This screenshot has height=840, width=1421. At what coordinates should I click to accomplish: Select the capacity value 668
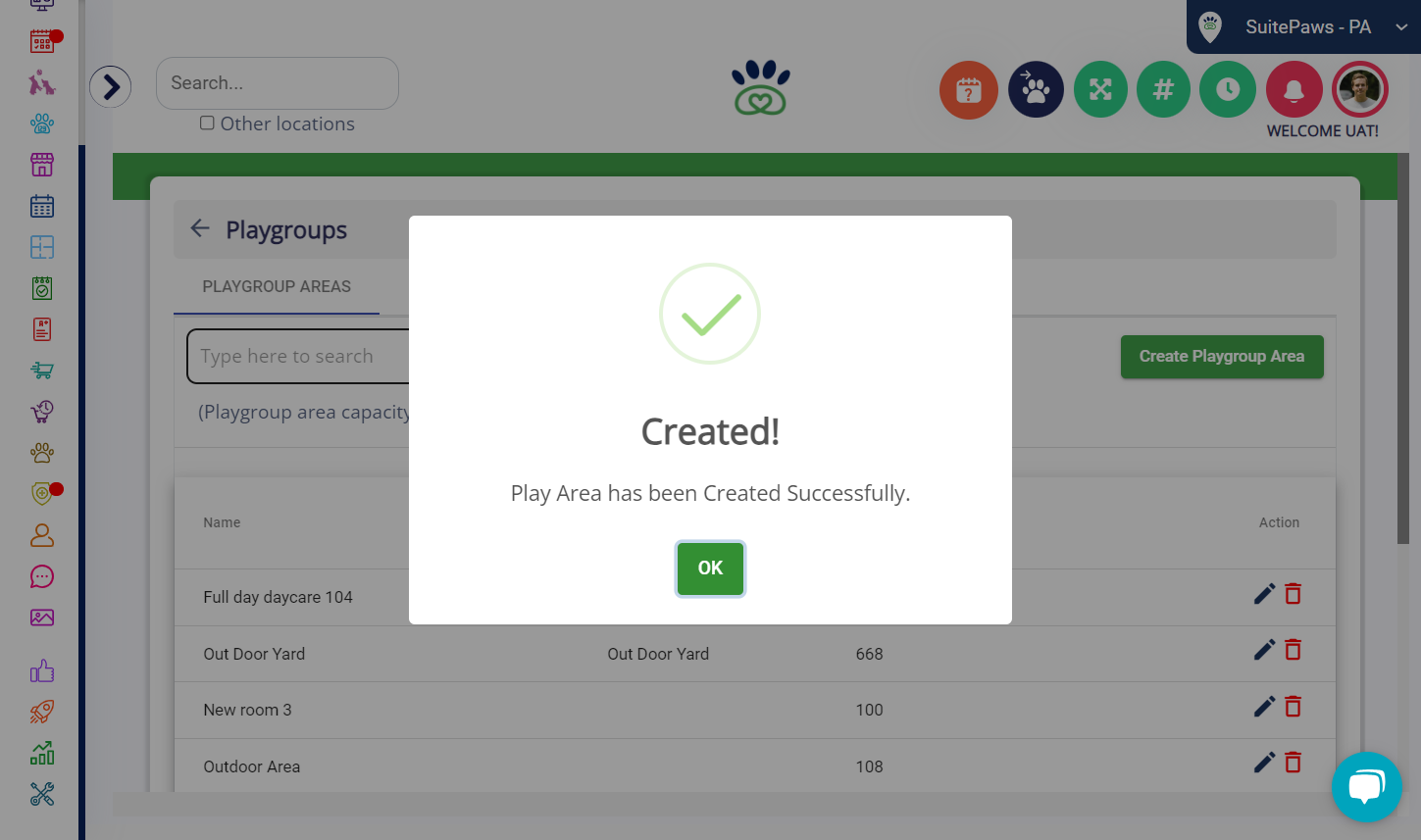pyautogui.click(x=869, y=654)
